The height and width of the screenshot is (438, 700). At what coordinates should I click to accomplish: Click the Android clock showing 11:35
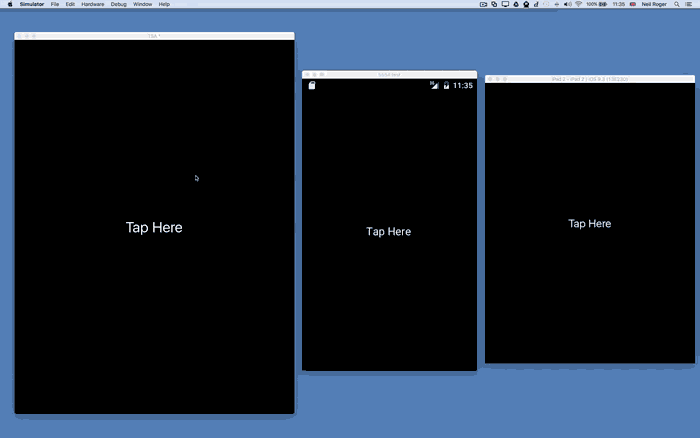463,86
